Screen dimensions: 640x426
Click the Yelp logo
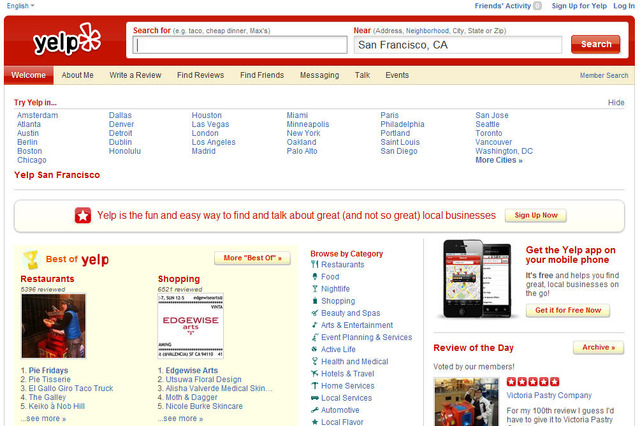point(66,41)
